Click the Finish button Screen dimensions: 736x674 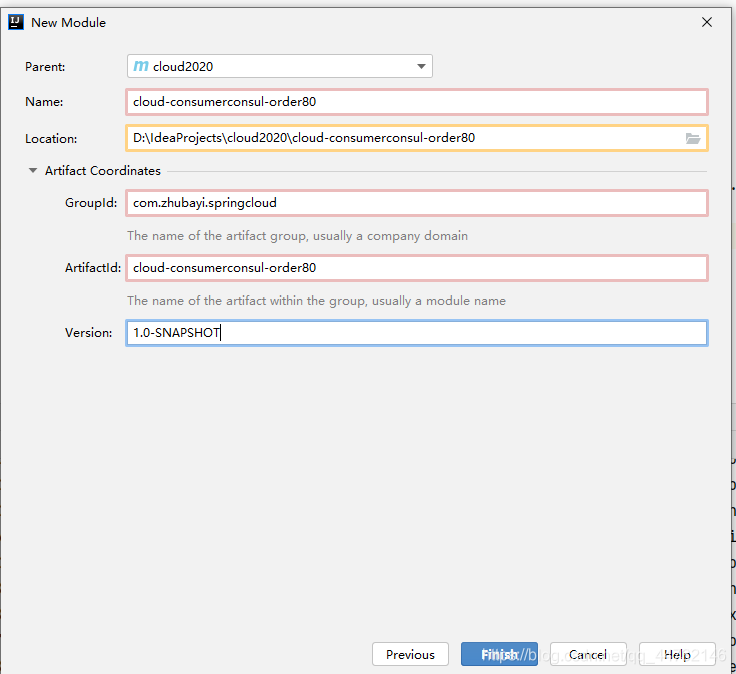click(x=499, y=654)
